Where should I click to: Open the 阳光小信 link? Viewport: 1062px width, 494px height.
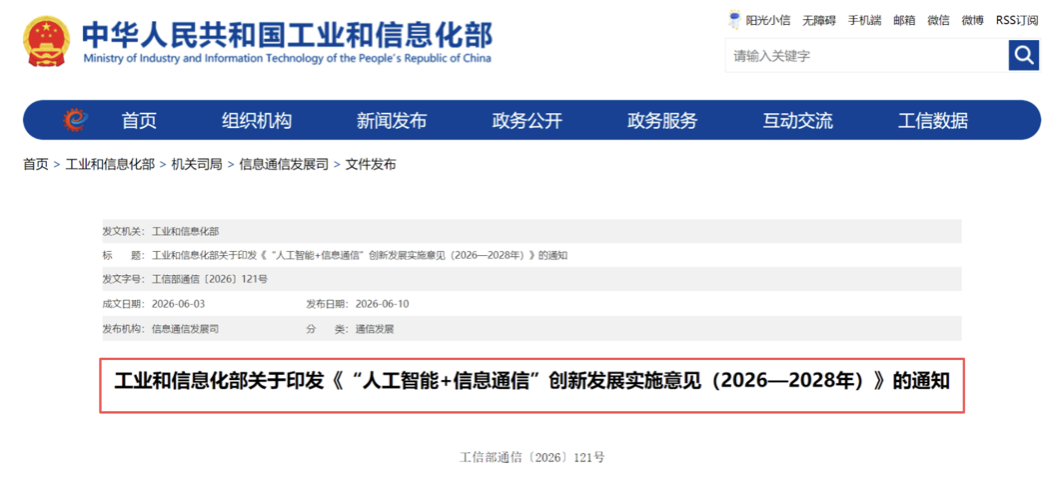tap(768, 20)
